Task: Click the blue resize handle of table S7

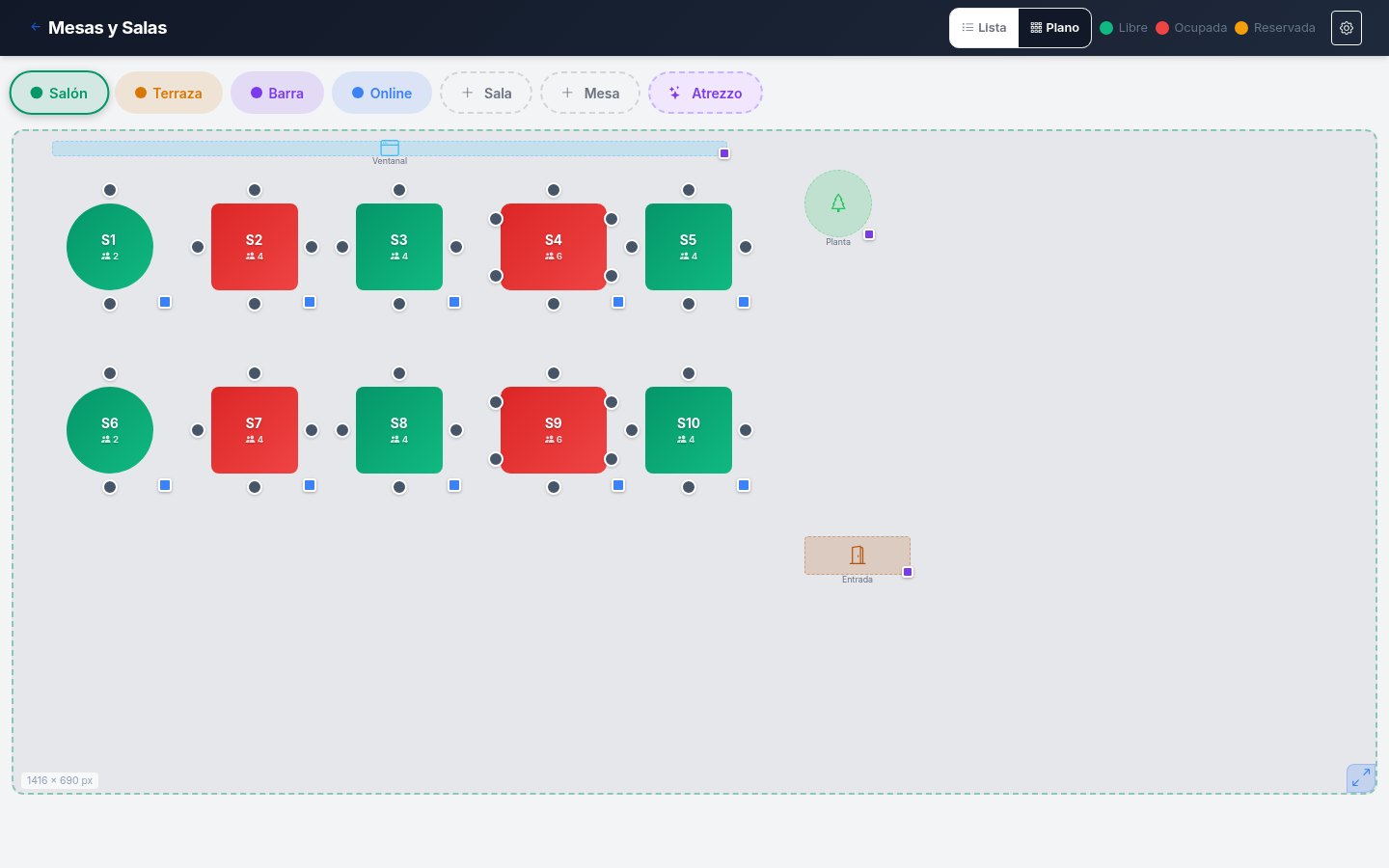Action: point(310,485)
